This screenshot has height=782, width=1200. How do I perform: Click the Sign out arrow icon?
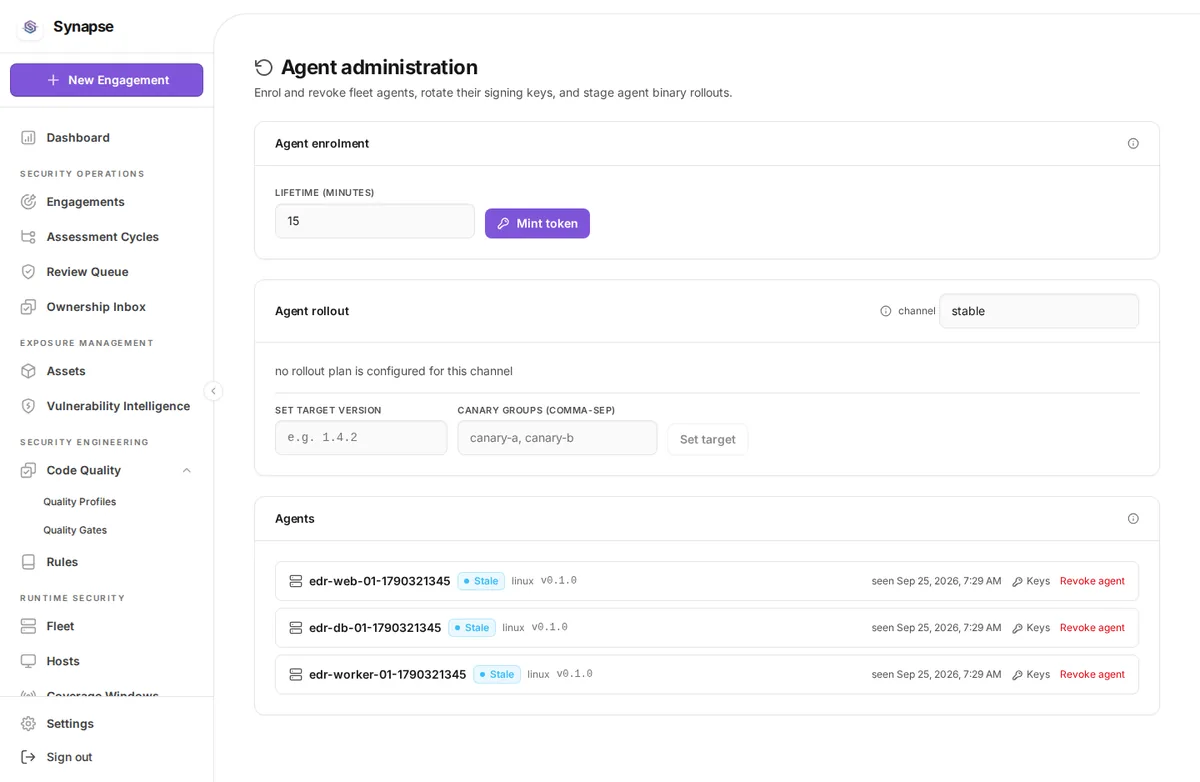tap(28, 757)
